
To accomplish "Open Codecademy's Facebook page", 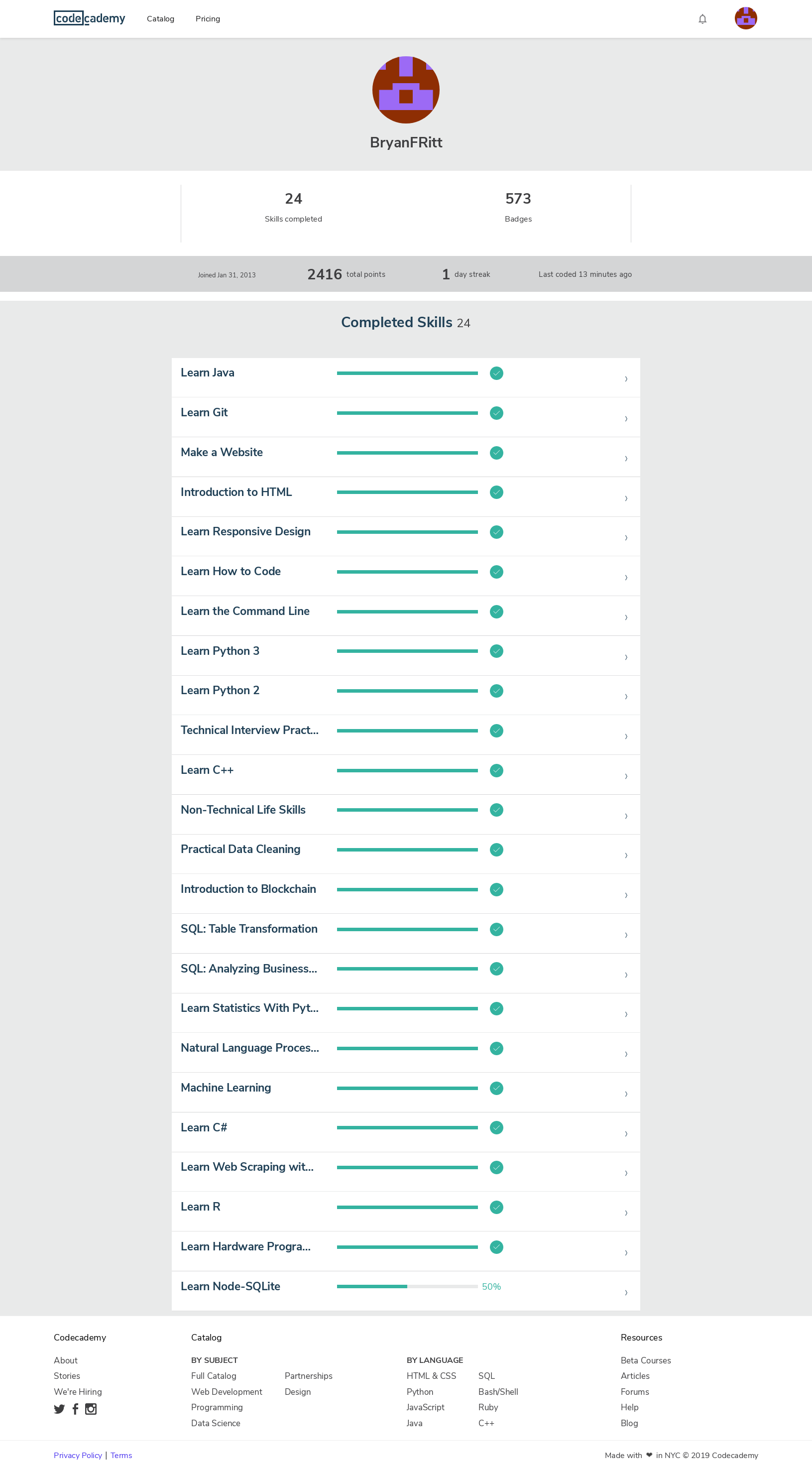I will (75, 1409).
